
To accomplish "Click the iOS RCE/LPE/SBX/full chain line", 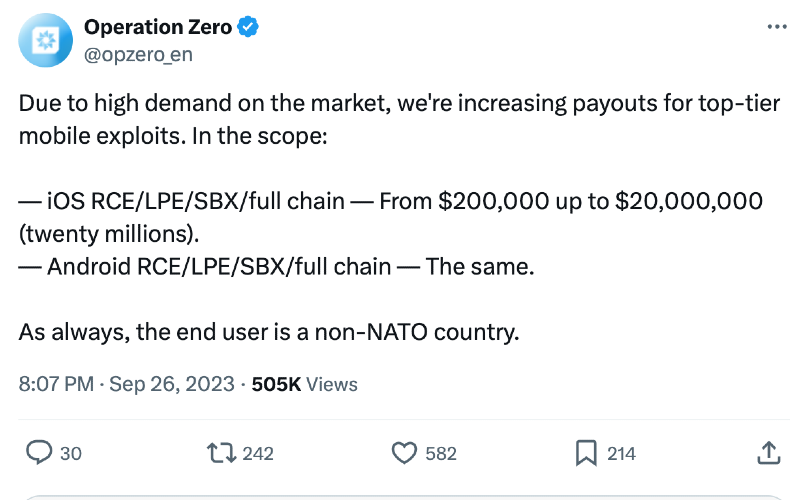I will point(390,202).
